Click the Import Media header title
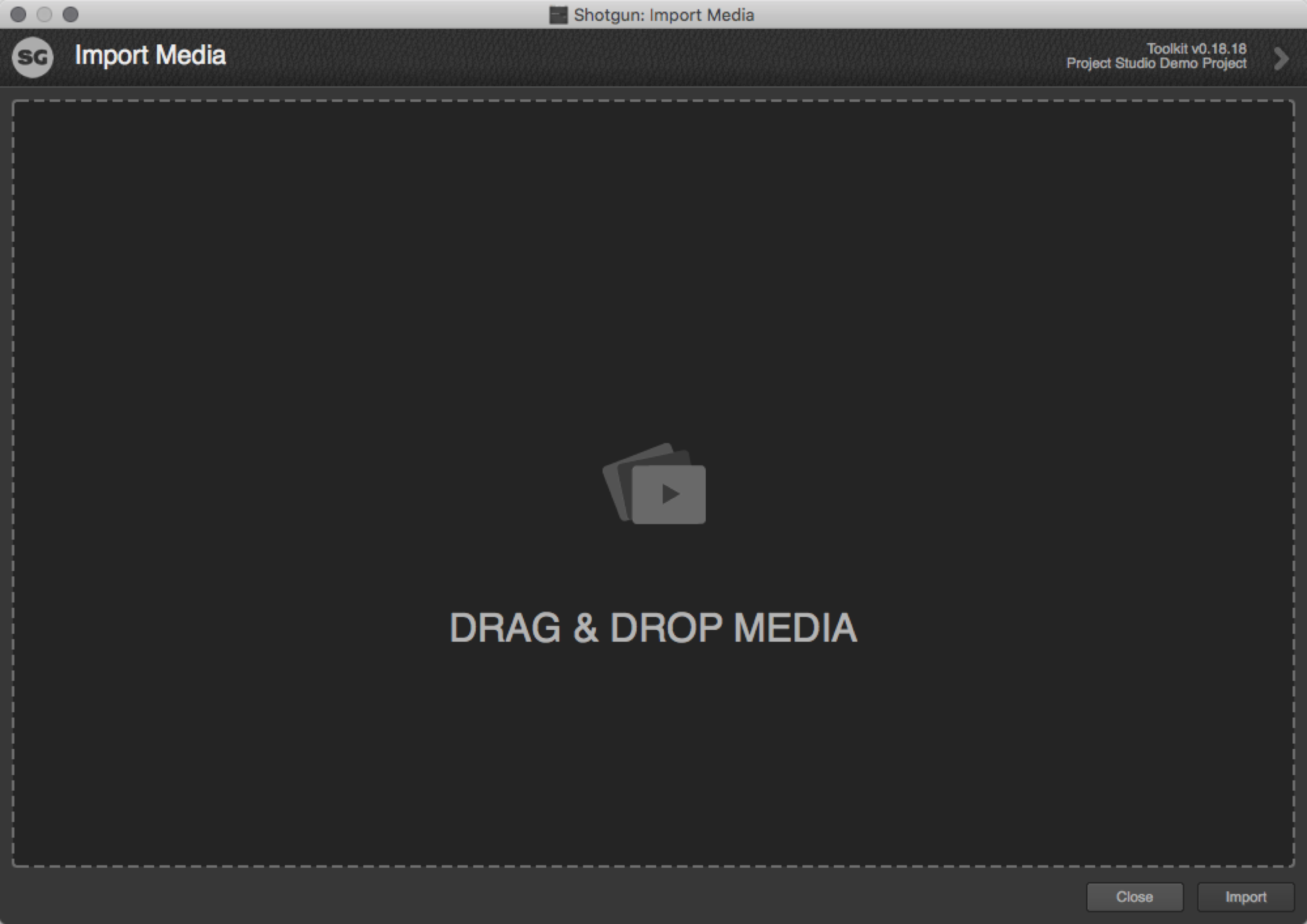The width and height of the screenshot is (1307, 924). (150, 56)
